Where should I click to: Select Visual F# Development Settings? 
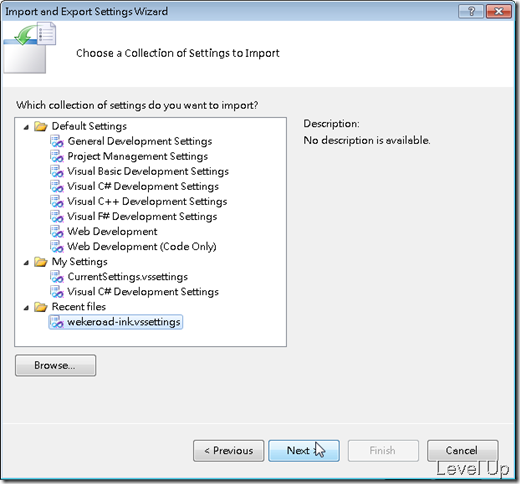(142, 216)
